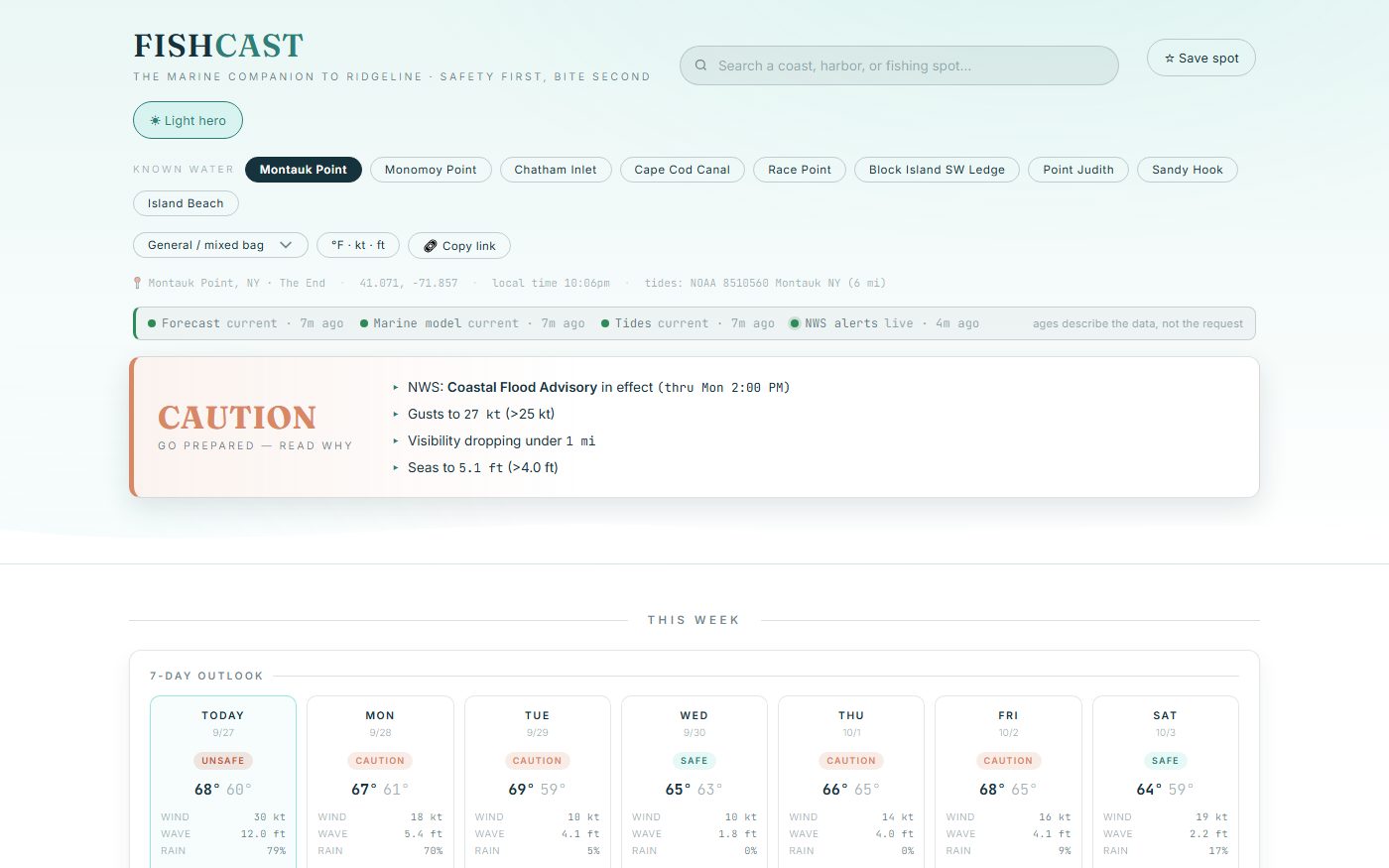Click the Seas to 5.1 ft reason line
Viewport: 1389px width, 868px height.
coord(482,467)
